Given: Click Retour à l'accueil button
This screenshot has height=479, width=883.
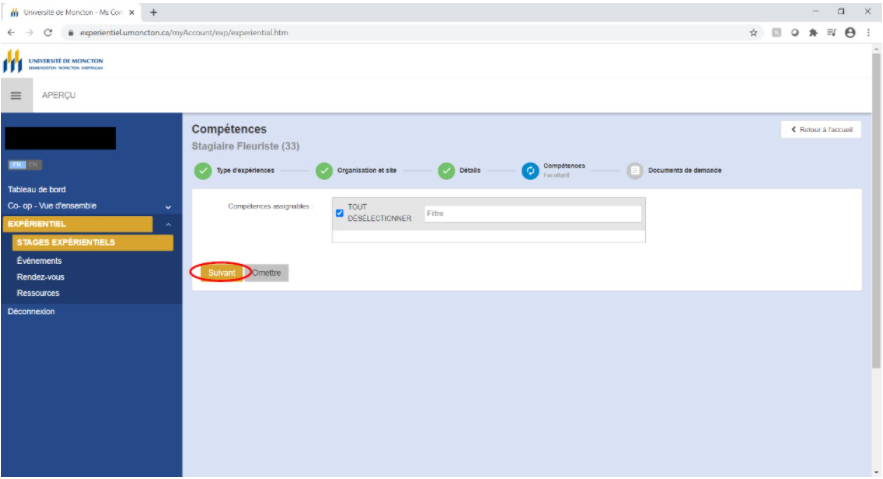Looking at the screenshot, I should pos(821,129).
